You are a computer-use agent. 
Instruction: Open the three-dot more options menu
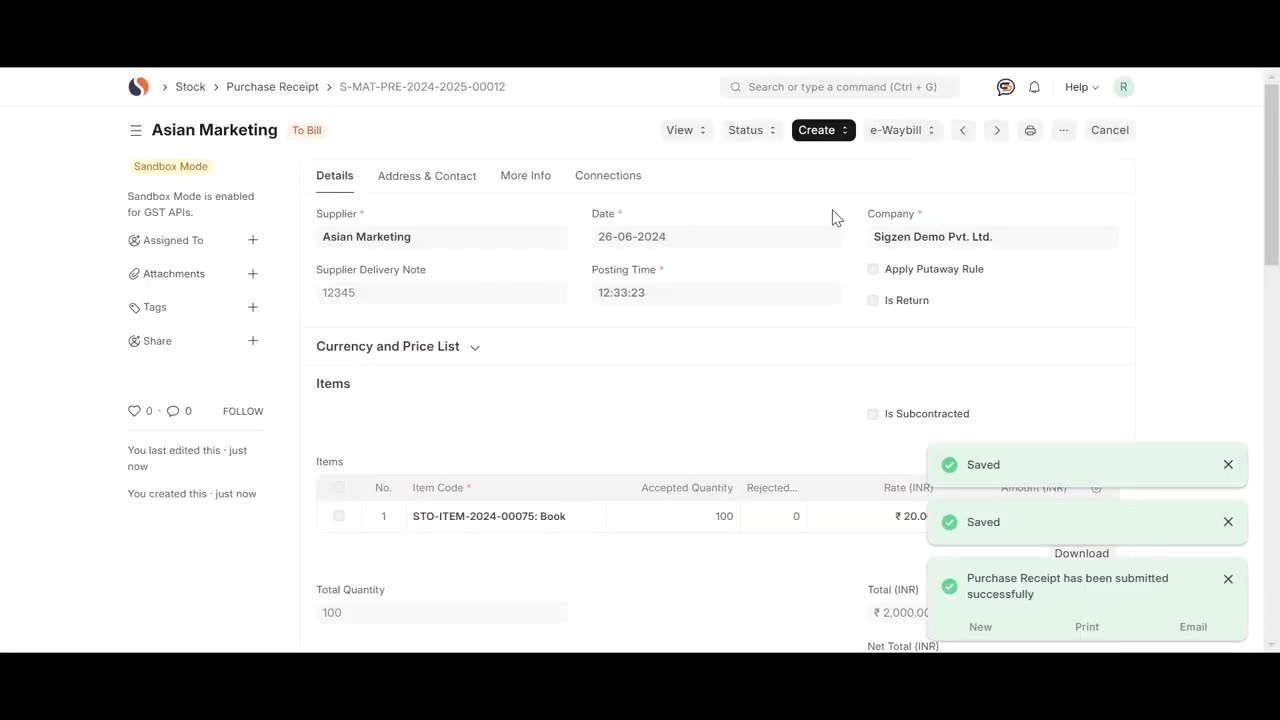pyautogui.click(x=1063, y=130)
